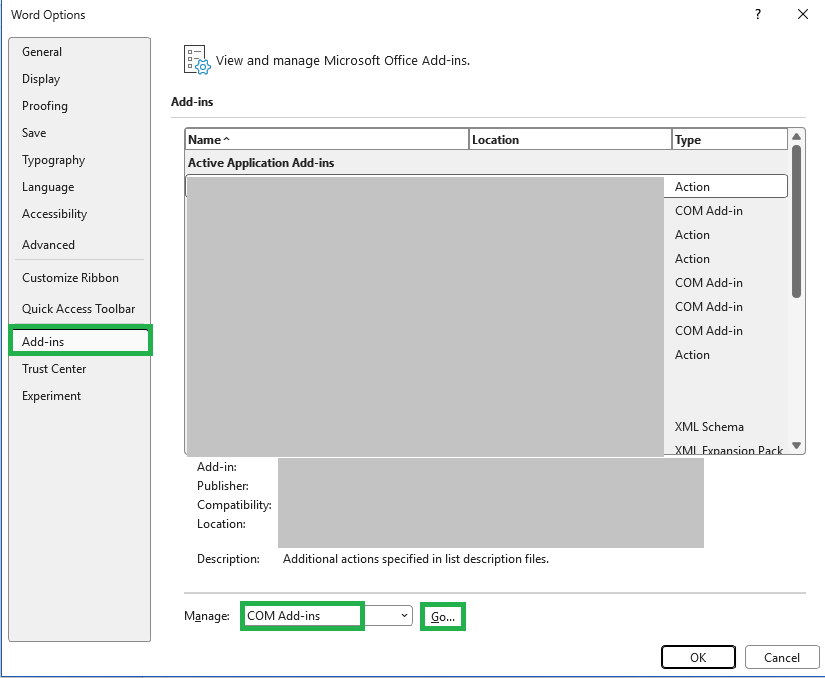
Task: Click the Active Application Add-ins group header
Action: [x=261, y=163]
